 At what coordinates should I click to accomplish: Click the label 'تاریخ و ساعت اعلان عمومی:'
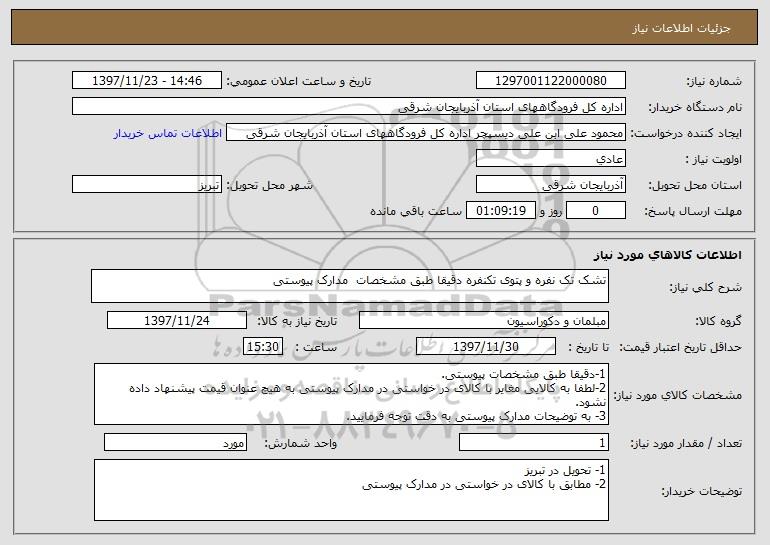(x=299, y=81)
